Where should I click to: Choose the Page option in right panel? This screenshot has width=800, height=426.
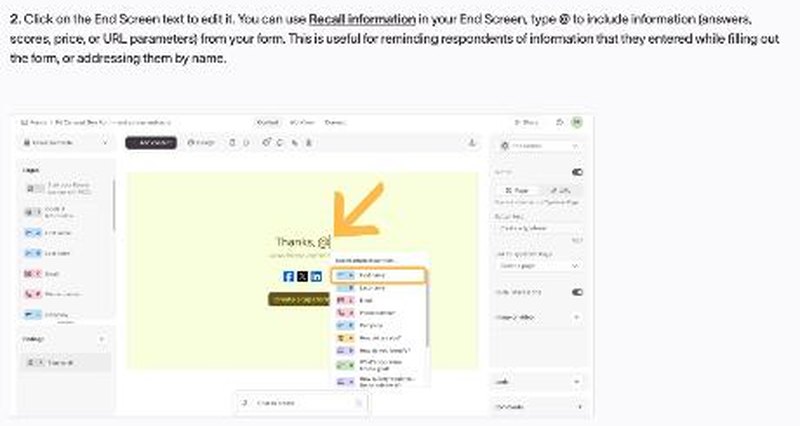517,190
